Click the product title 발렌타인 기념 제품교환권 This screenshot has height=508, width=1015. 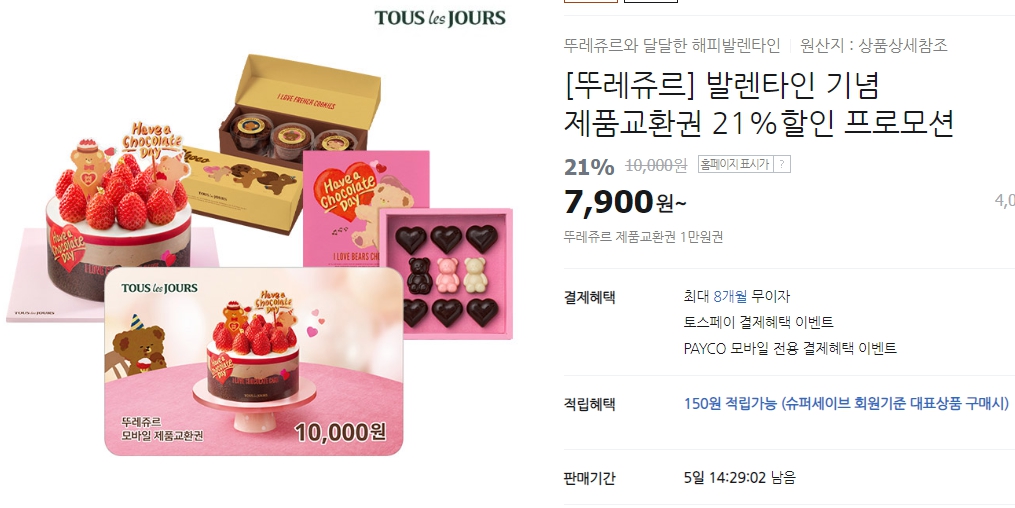point(759,104)
